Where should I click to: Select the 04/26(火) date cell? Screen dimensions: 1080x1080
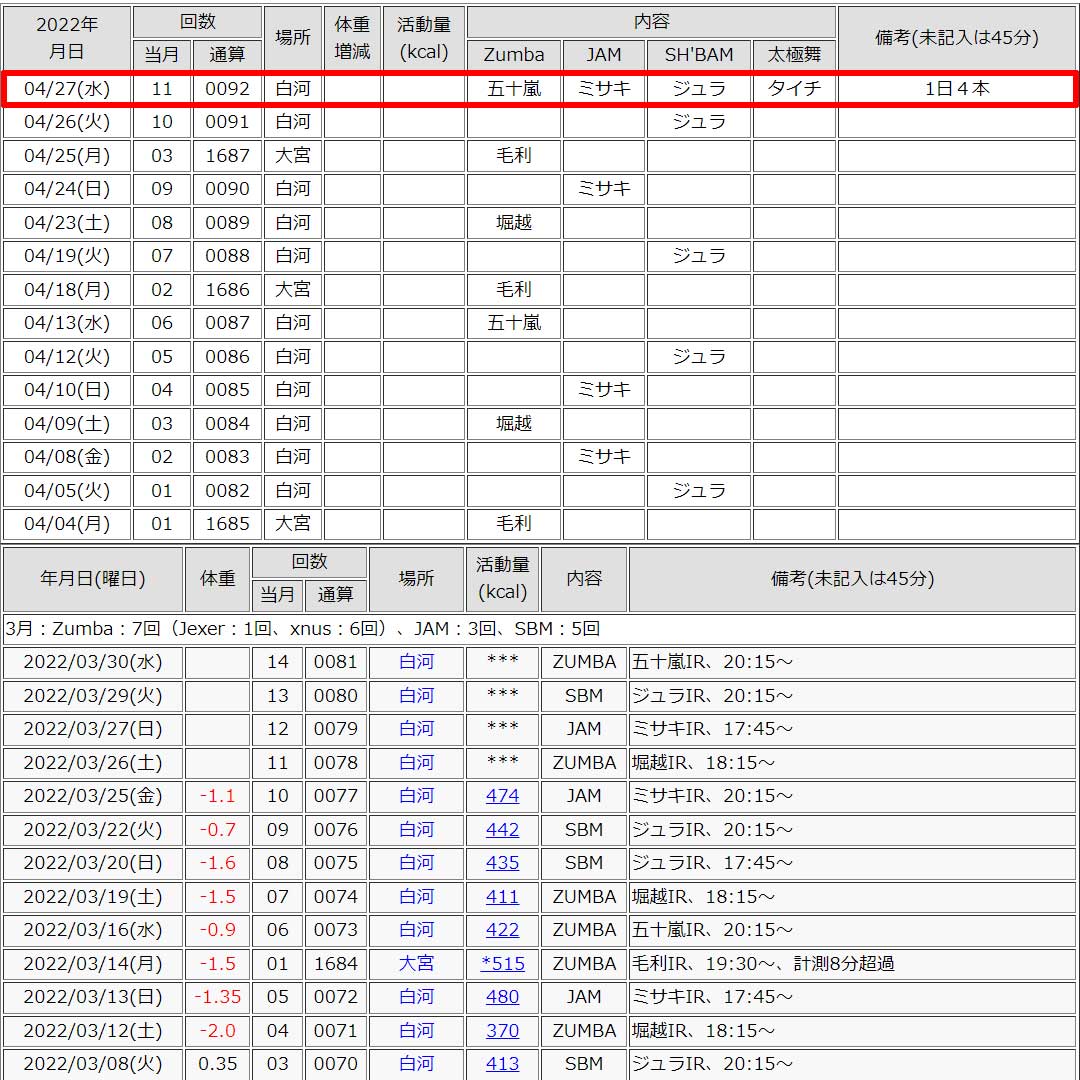(x=67, y=122)
